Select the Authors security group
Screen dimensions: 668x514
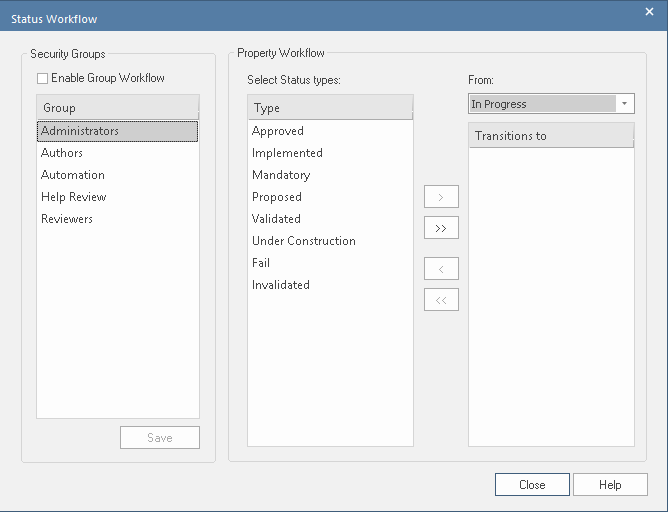pos(62,153)
